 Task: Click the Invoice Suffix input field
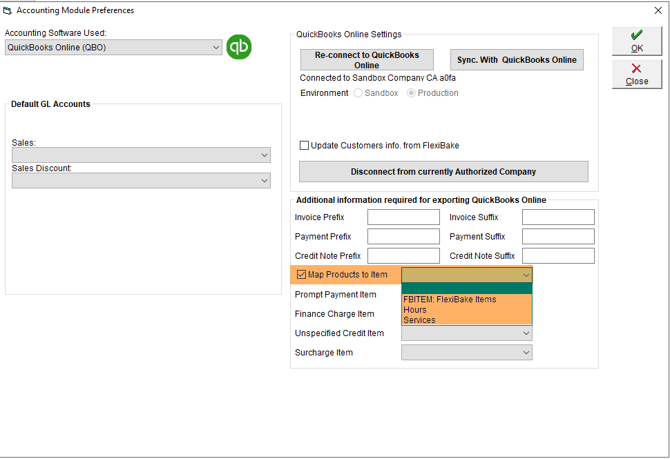pyautogui.click(x=558, y=217)
